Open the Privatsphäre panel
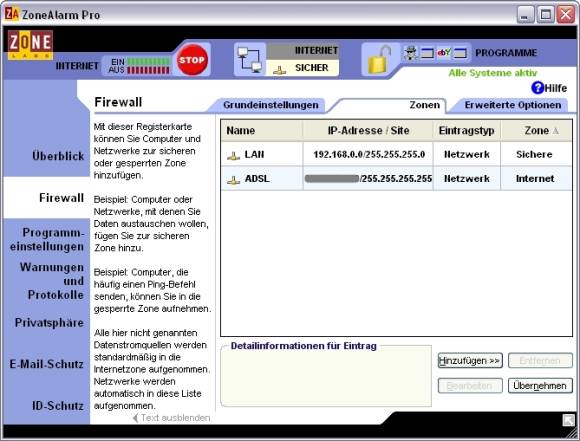The width and height of the screenshot is (580, 441). [x=49, y=323]
